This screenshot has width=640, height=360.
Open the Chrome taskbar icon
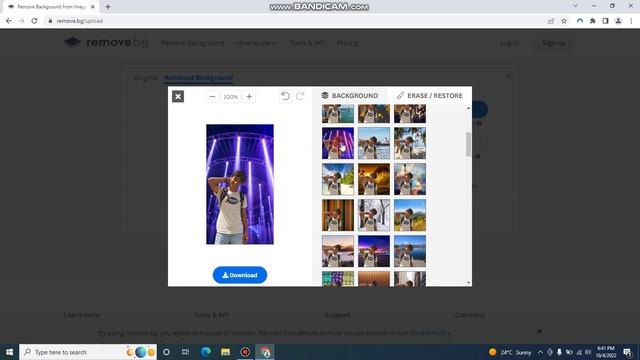[x=265, y=352]
